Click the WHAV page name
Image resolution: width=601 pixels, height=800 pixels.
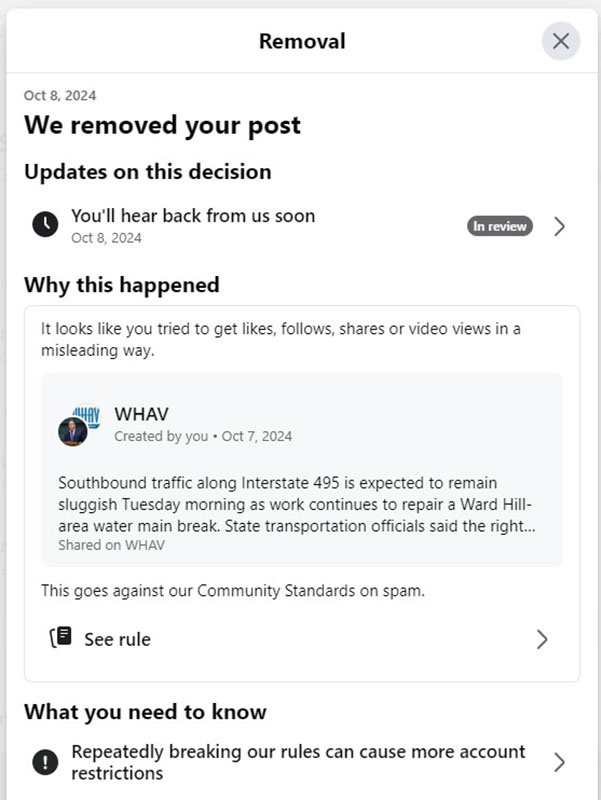(x=142, y=414)
